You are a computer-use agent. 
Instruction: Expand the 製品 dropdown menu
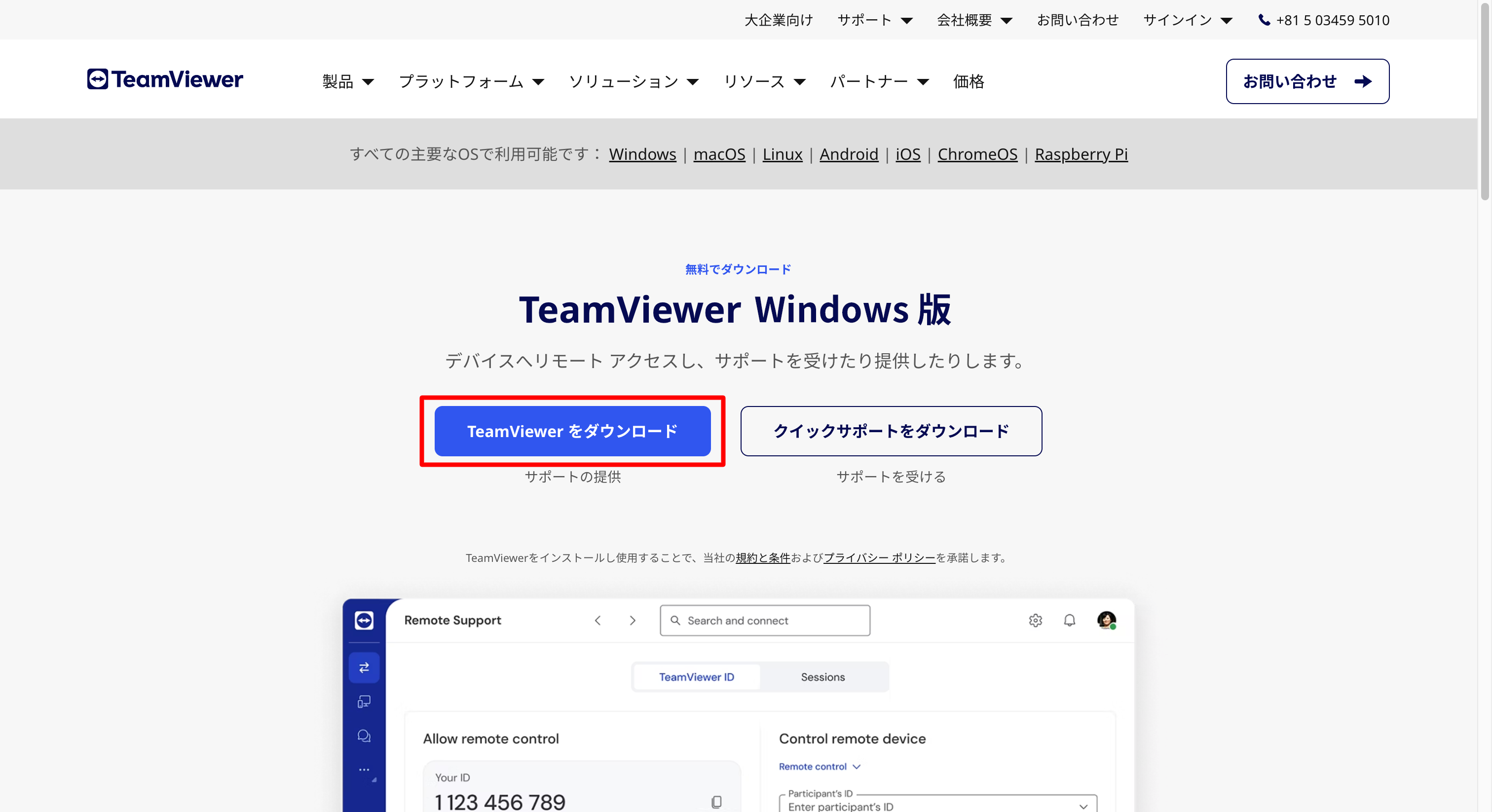tap(348, 82)
